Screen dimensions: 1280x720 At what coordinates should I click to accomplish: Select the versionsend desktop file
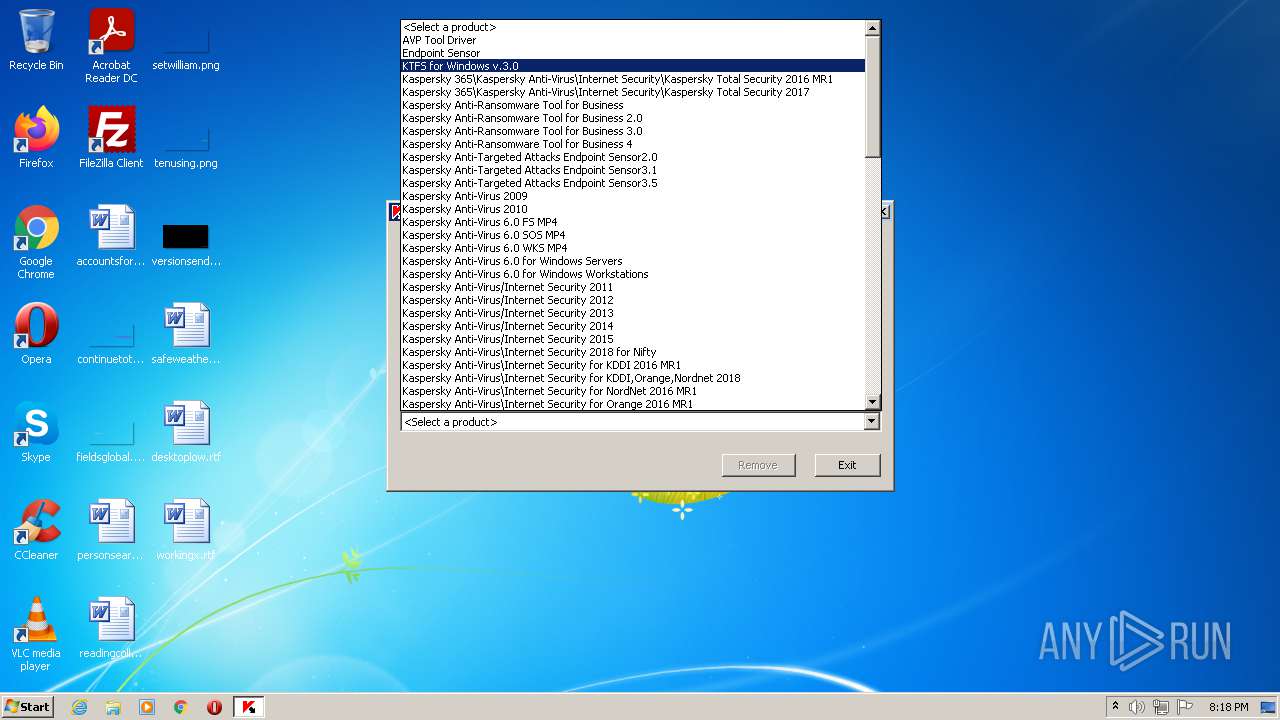coord(186,242)
